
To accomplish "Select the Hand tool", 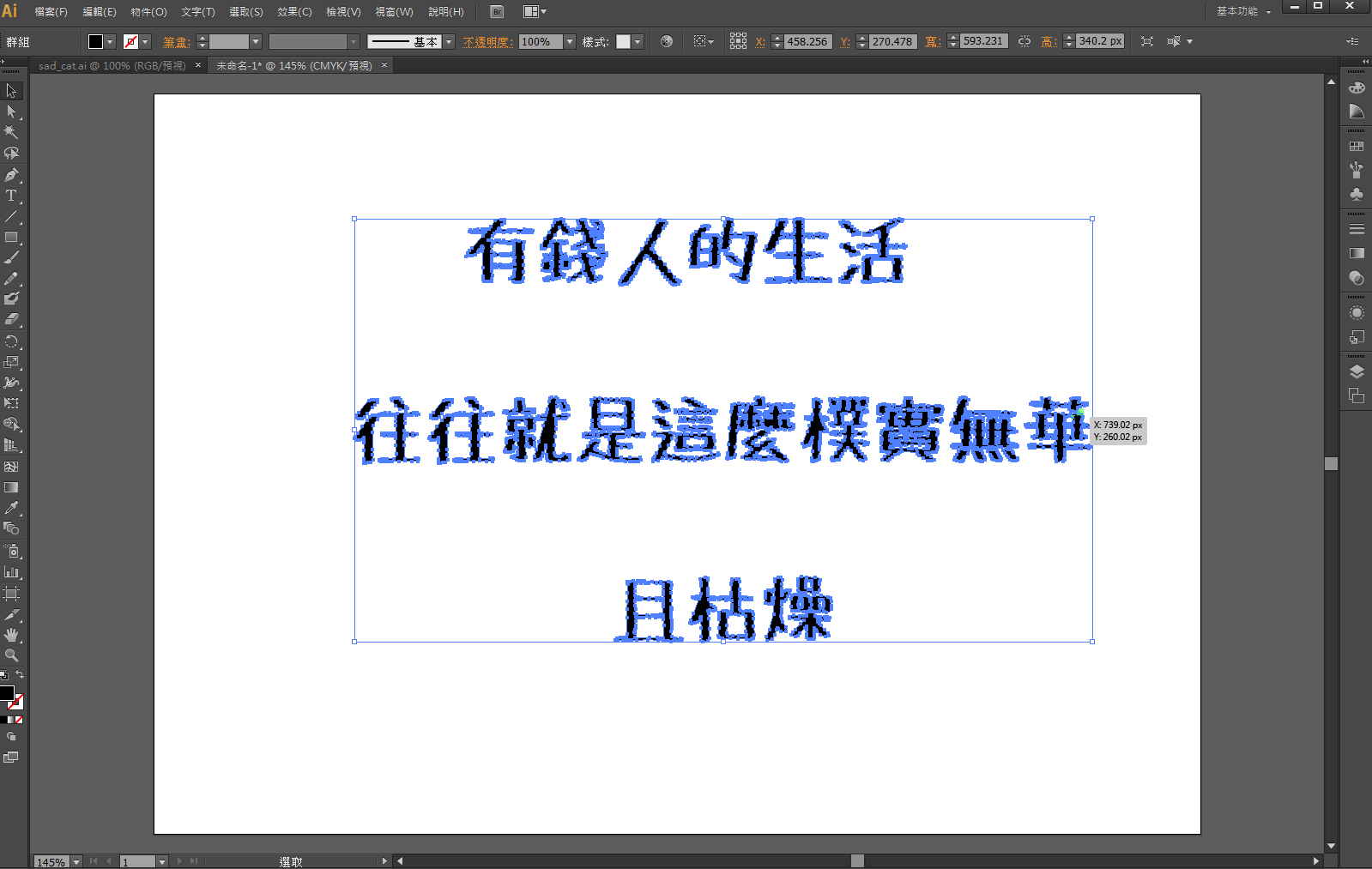I will [x=11, y=636].
